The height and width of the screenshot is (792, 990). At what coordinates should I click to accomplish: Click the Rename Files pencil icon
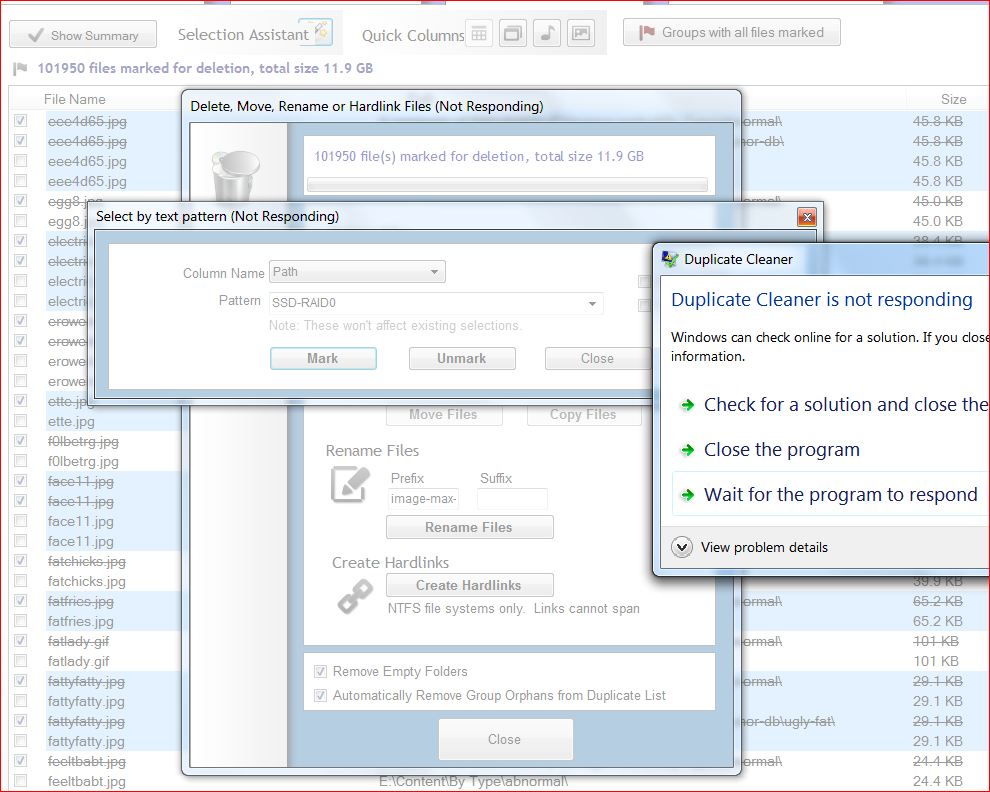(351, 485)
